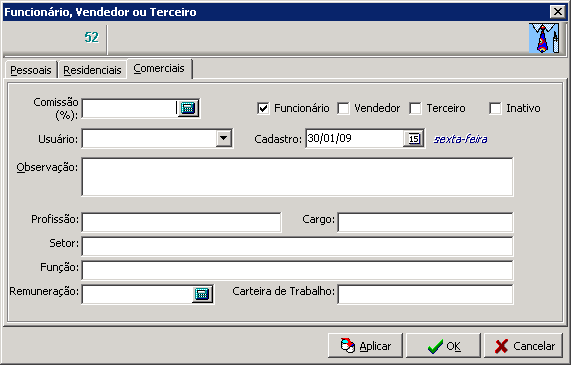The width and height of the screenshot is (571, 365).
Task: Mark the record as Inativo
Action: (x=495, y=108)
